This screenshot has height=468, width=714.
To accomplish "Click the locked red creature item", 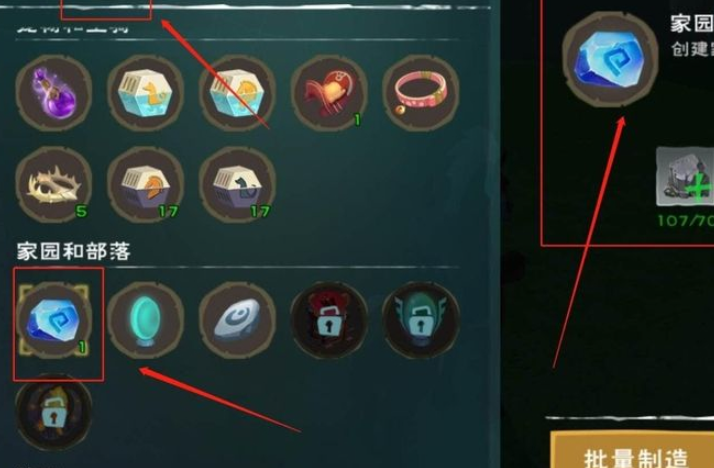I will point(329,320).
